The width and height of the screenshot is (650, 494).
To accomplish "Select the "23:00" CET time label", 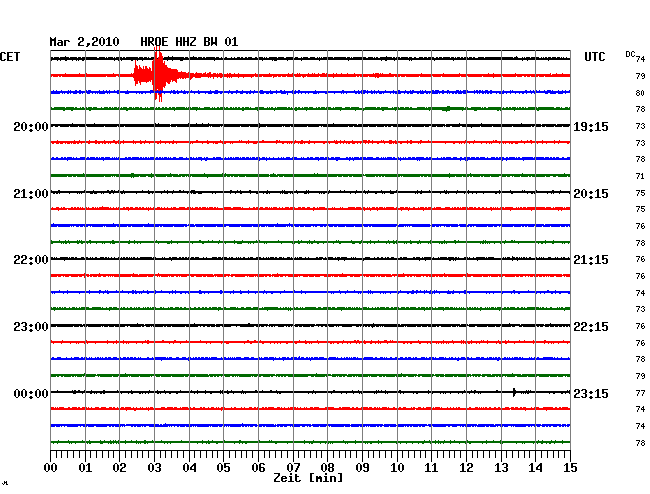I will (31, 327).
